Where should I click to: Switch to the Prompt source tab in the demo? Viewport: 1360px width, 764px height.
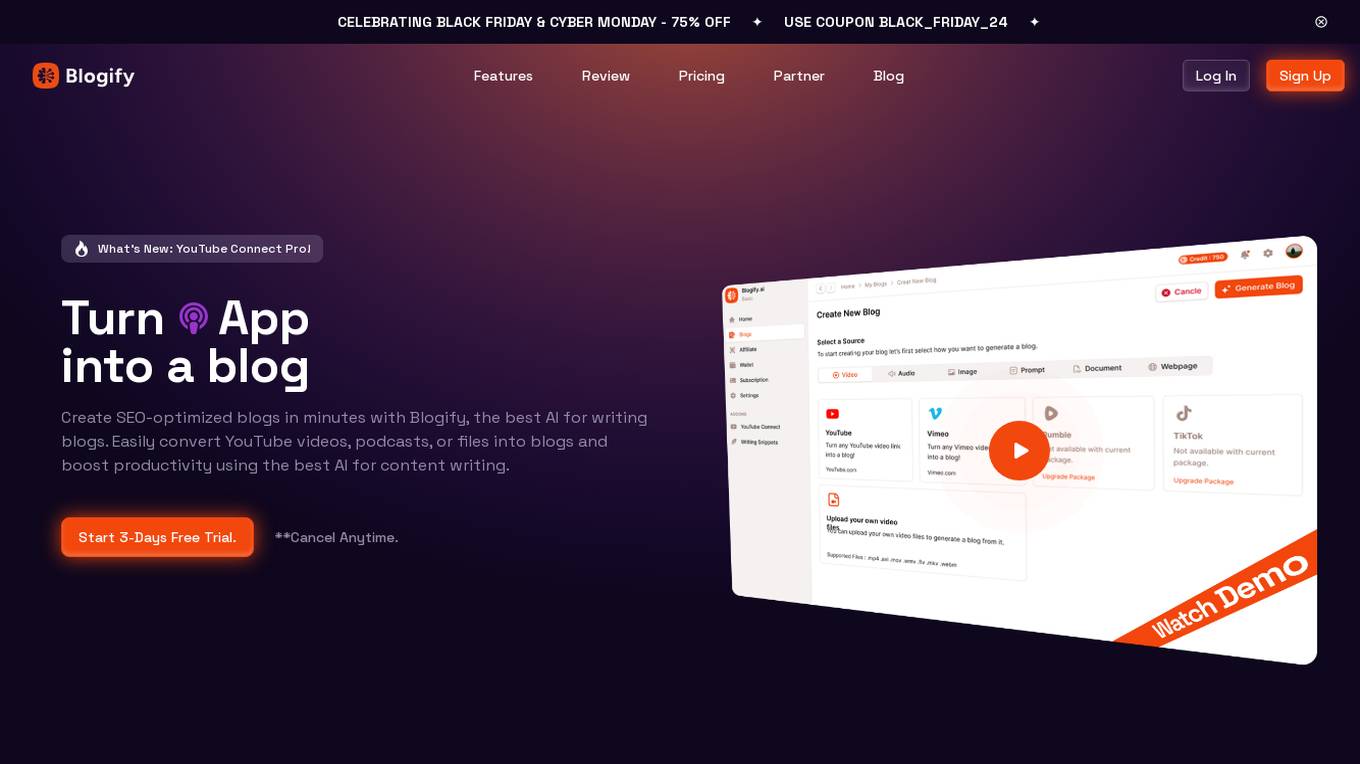pyautogui.click(x=1027, y=370)
